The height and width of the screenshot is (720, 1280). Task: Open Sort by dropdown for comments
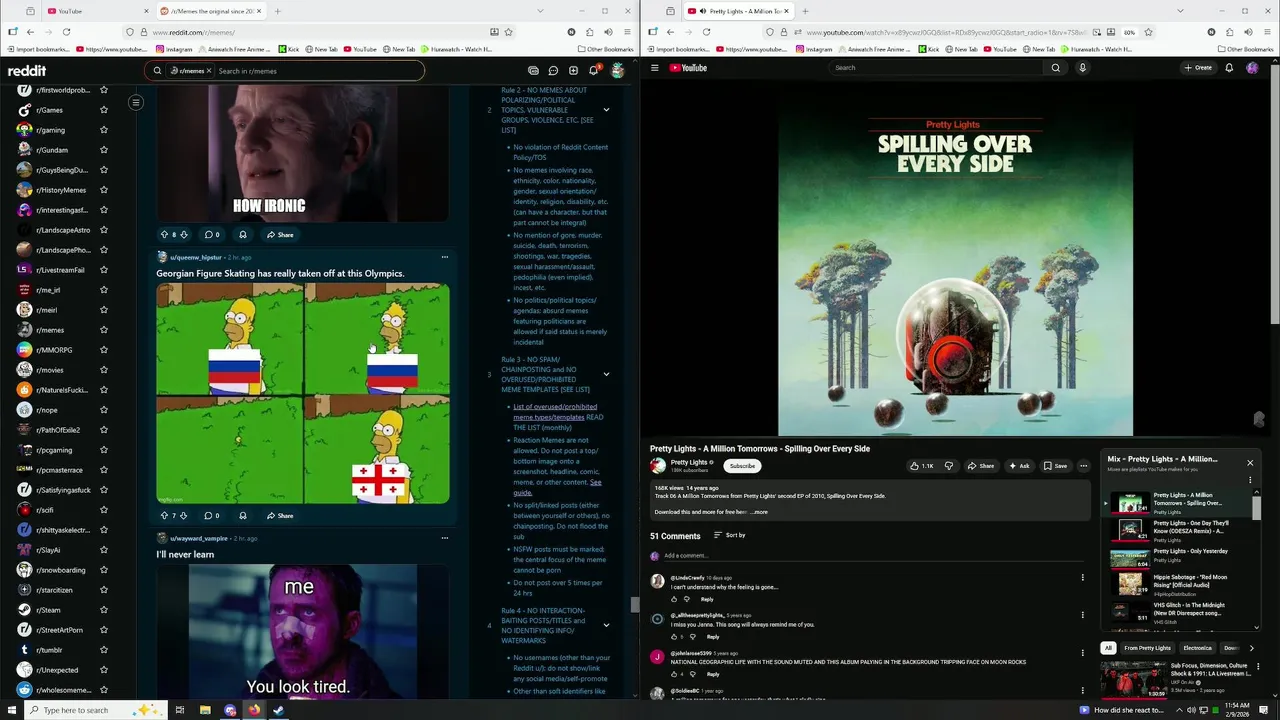click(729, 535)
